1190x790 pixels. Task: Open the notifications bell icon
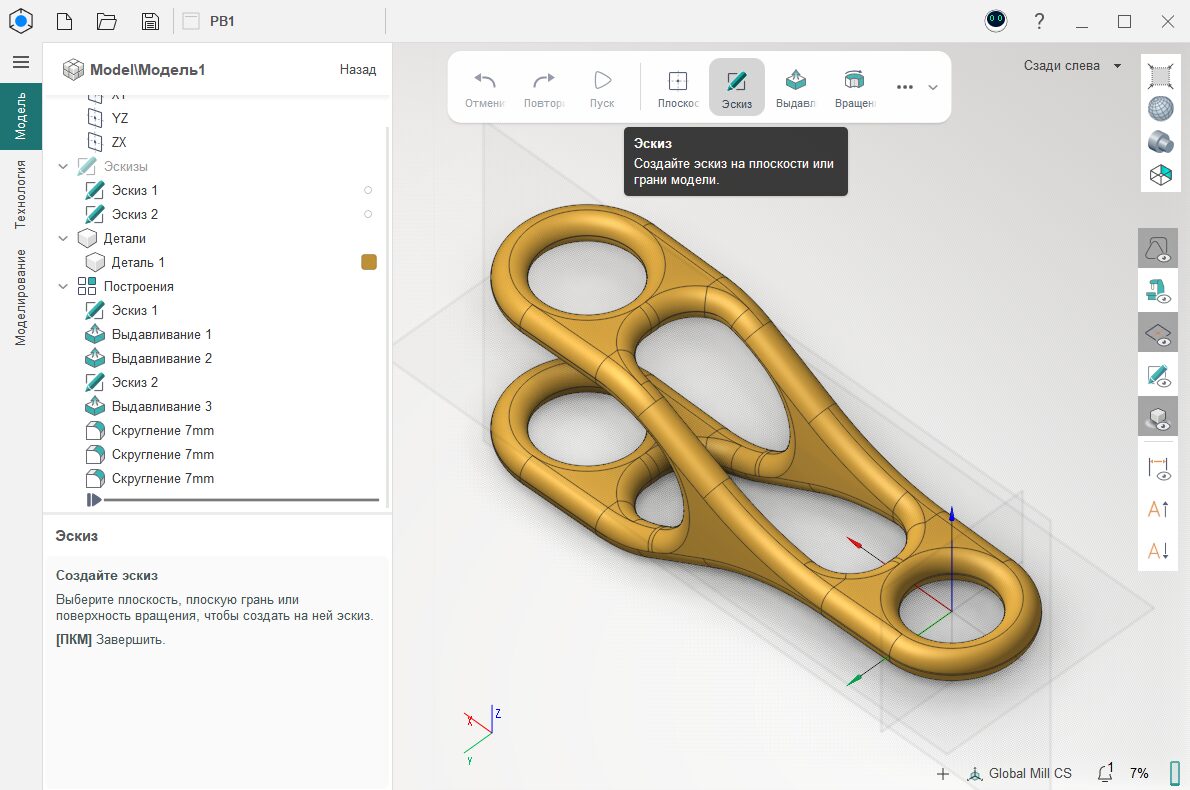pos(1105,773)
